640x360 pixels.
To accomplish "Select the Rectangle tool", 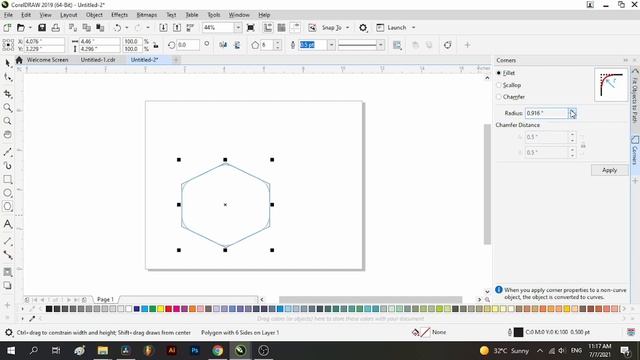I will pos(7,179).
